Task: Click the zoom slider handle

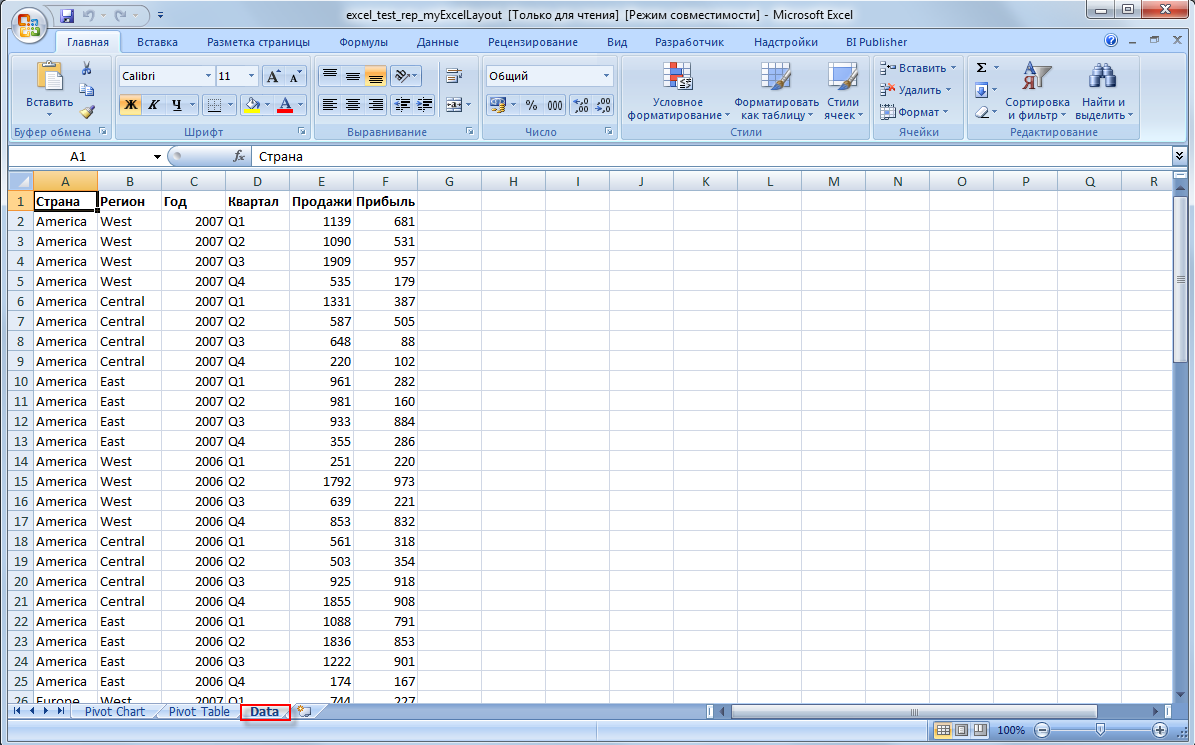Action: [1100, 730]
